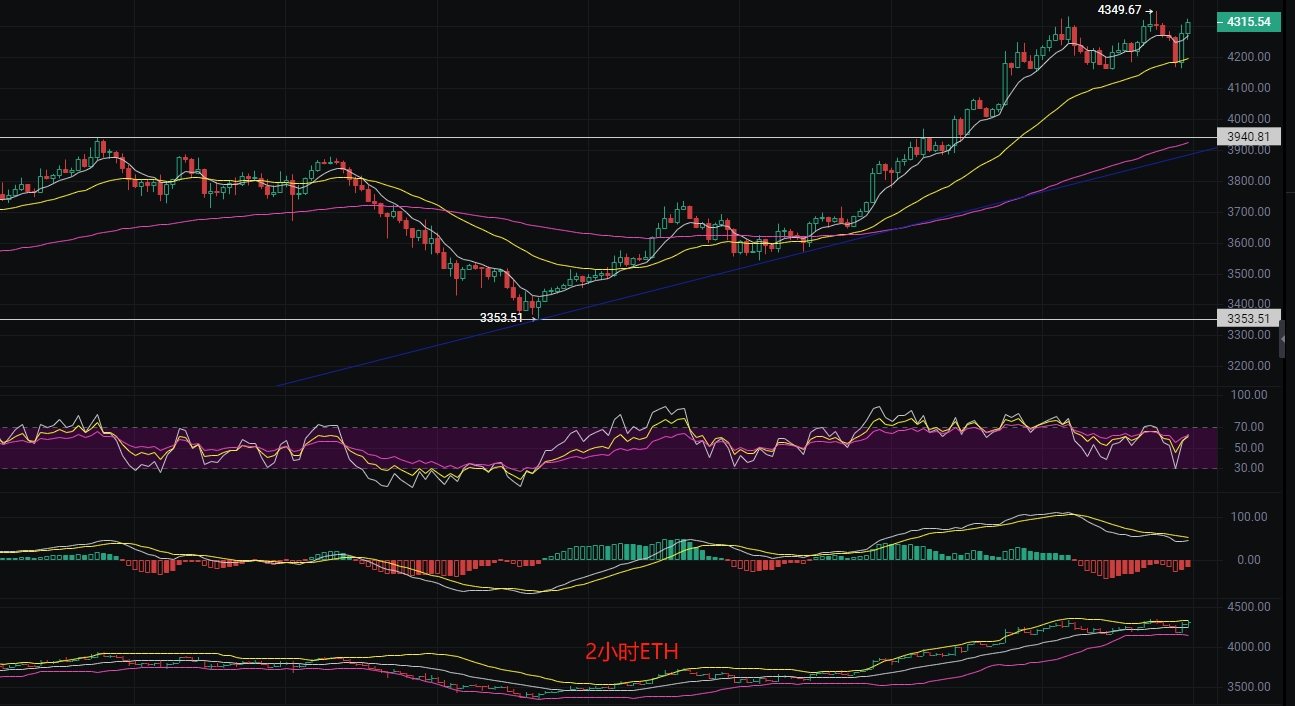This screenshot has width=1295, height=706.
Task: Select the 3353.51 price label on axis
Action: (x=1247, y=319)
